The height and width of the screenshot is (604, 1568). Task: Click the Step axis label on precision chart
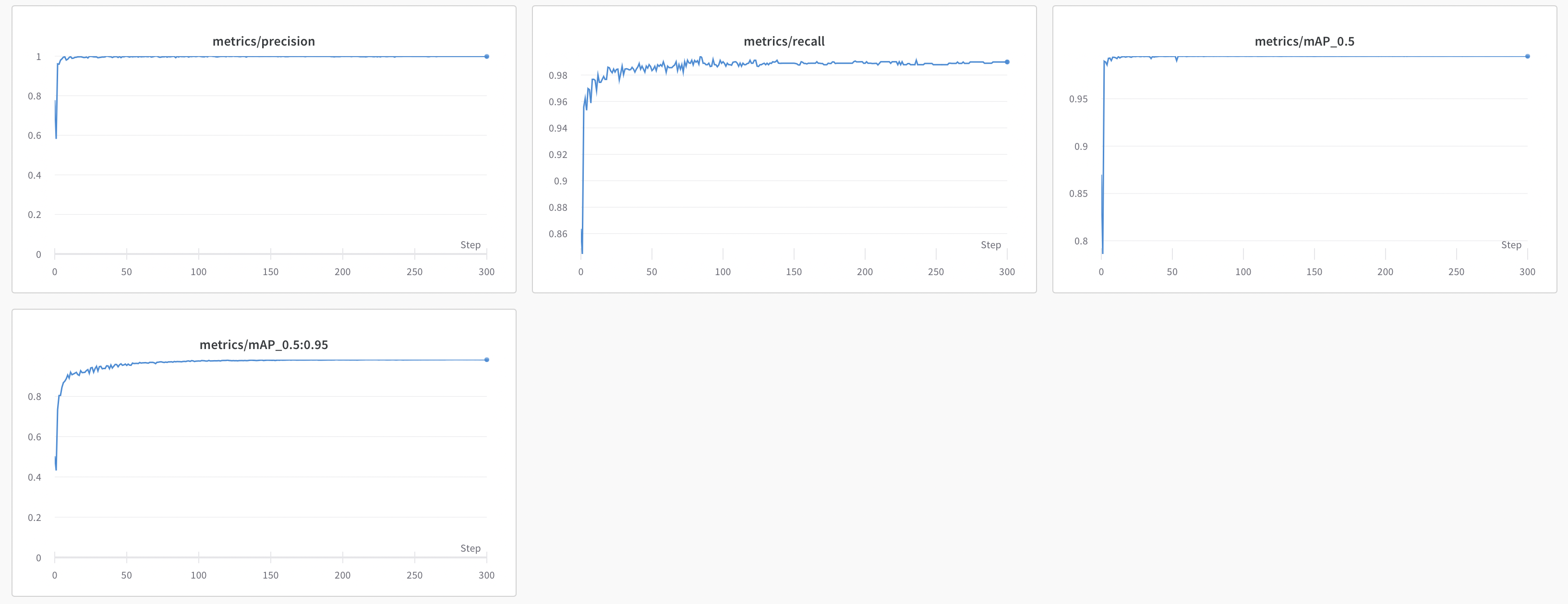pyautogui.click(x=470, y=245)
